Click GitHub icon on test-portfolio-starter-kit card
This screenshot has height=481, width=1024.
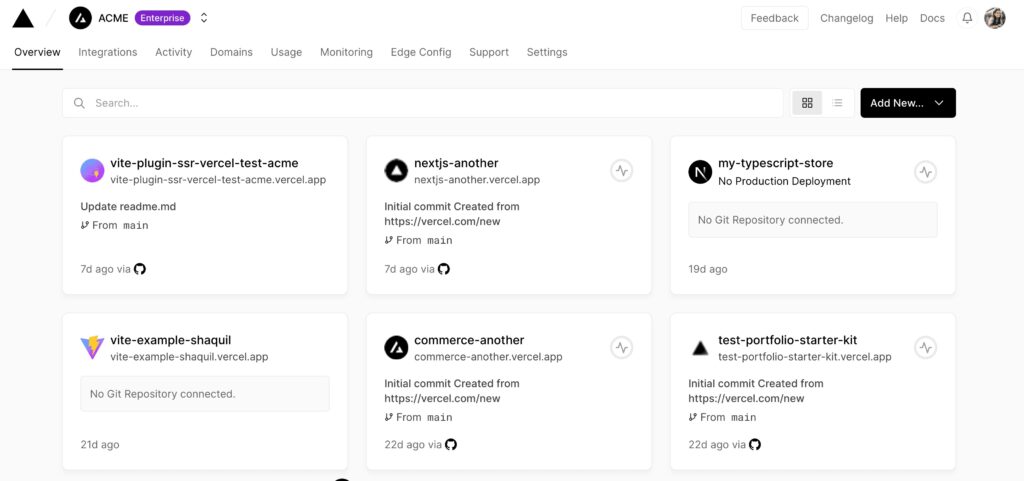coord(755,444)
